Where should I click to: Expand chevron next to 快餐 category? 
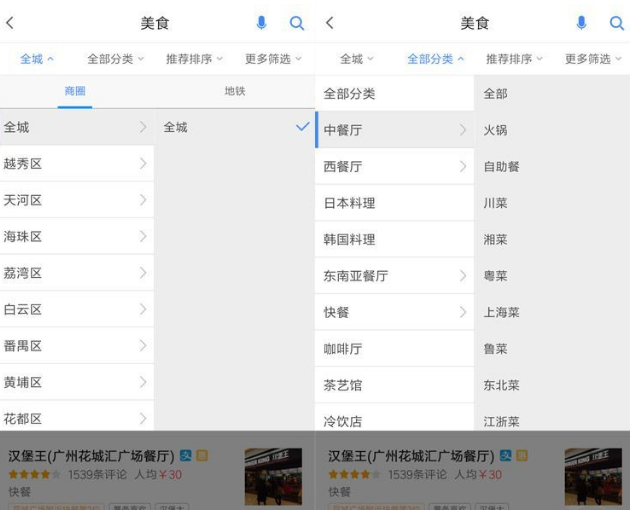tap(463, 312)
